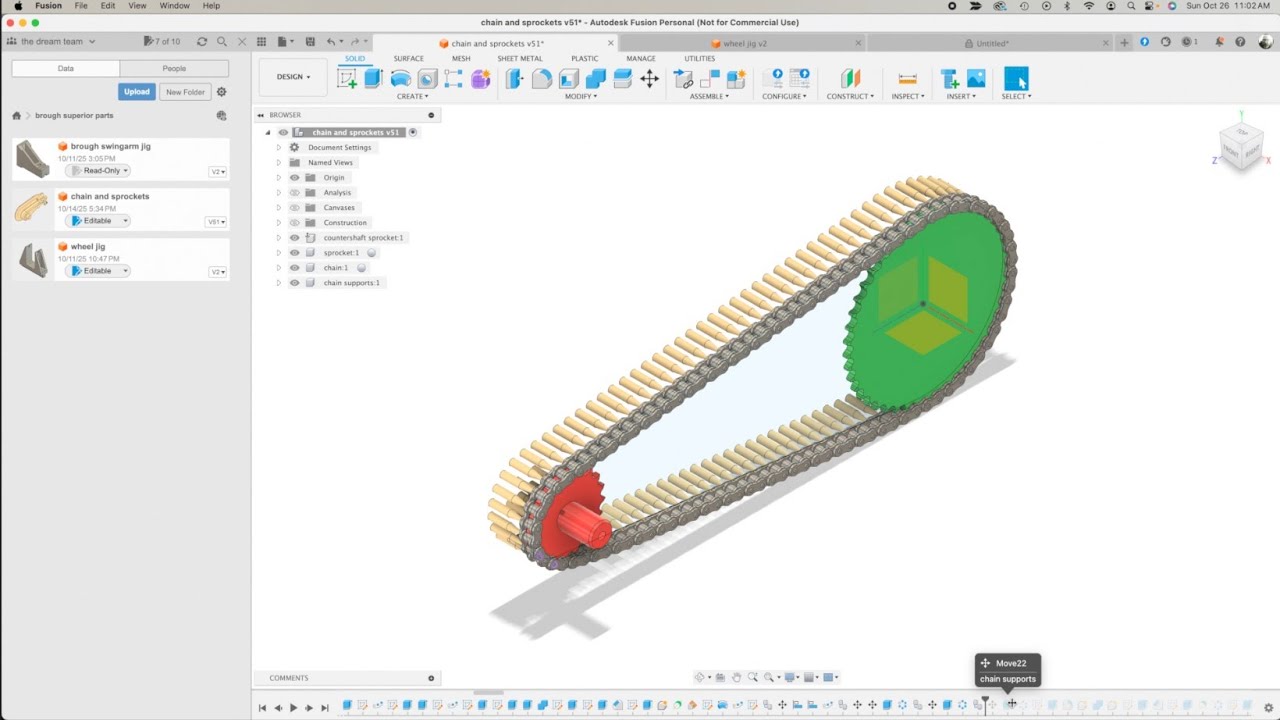Select the Fillet tool icon
The height and width of the screenshot is (720, 1280).
pyautogui.click(x=541, y=79)
